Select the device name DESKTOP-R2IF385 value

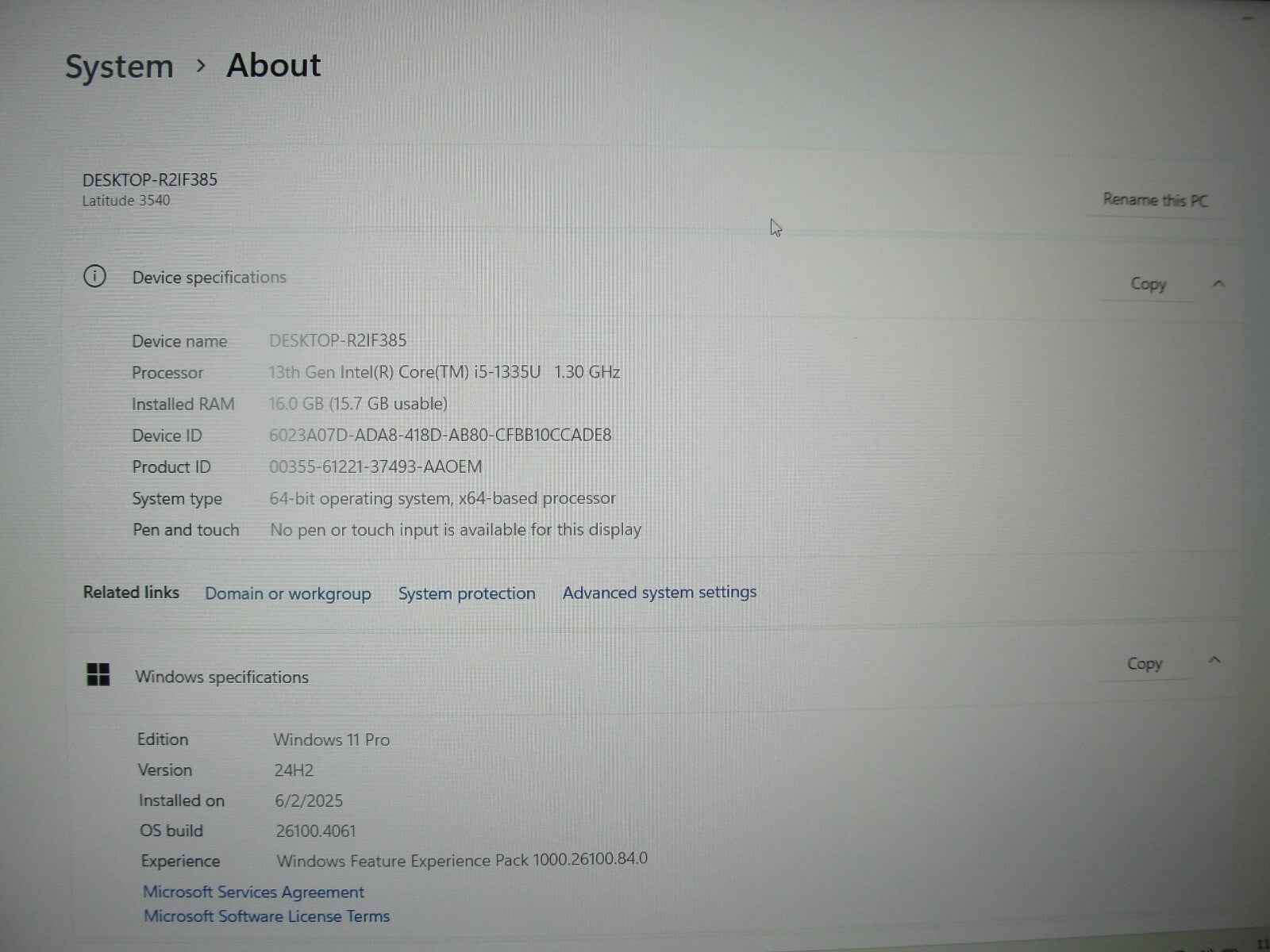337,340
